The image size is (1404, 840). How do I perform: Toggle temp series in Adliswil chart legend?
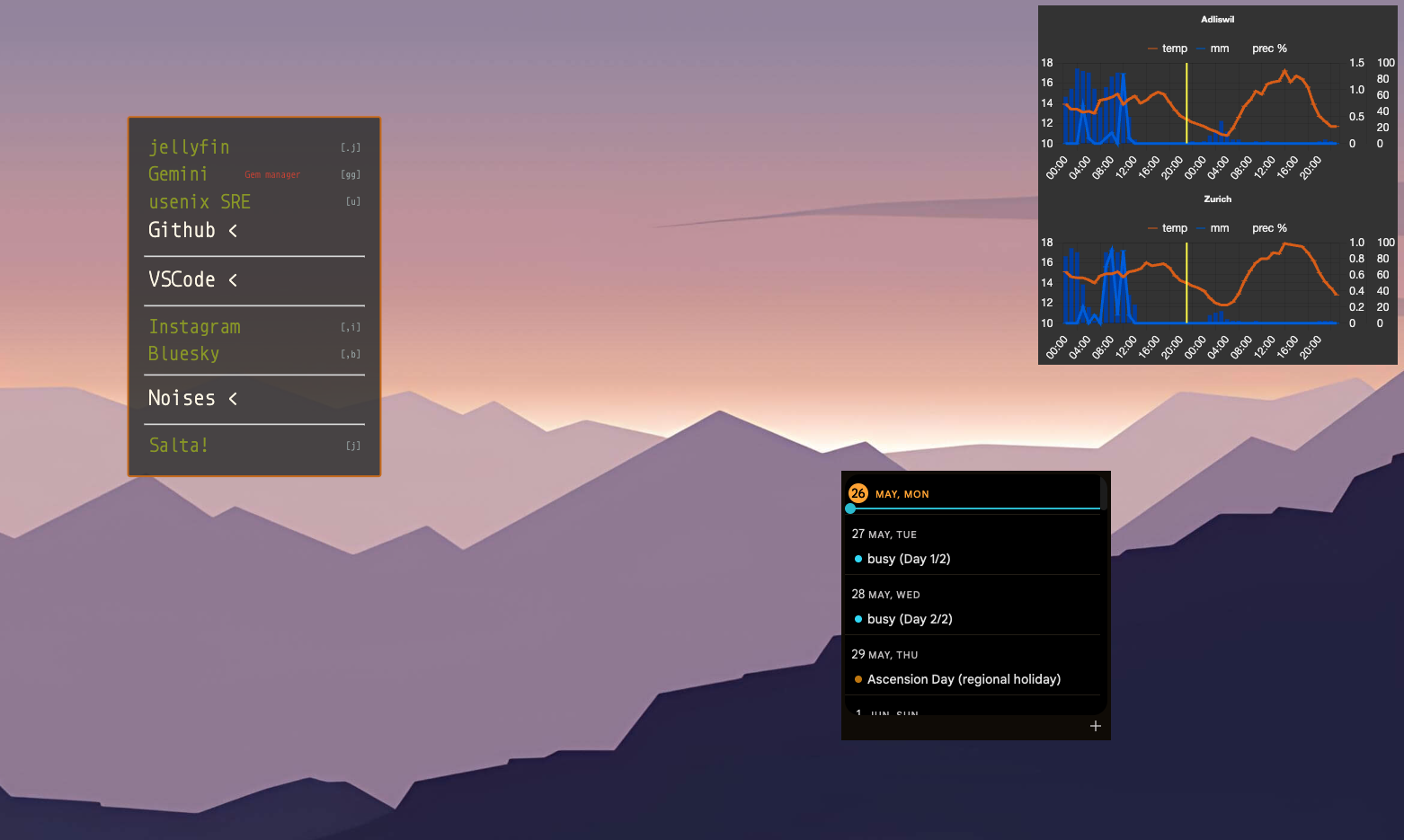(x=1168, y=49)
